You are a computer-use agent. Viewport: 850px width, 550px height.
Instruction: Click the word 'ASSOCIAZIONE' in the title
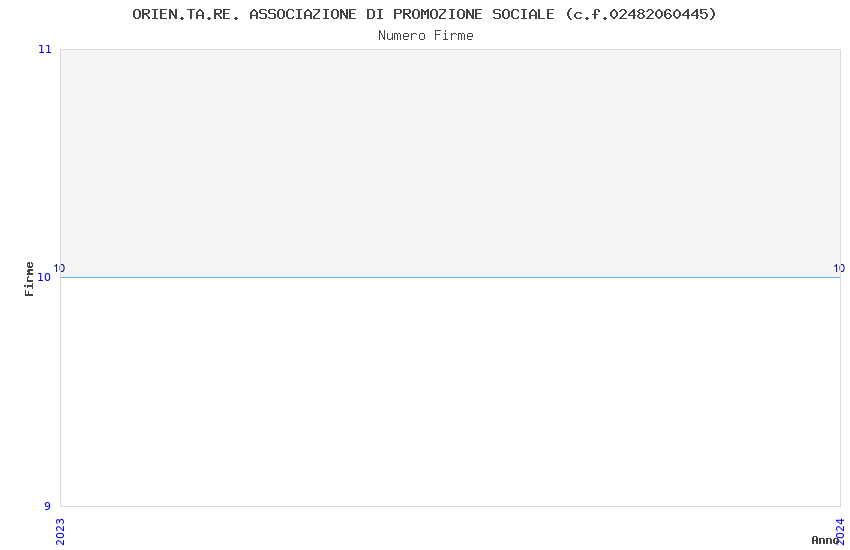pyautogui.click(x=303, y=15)
